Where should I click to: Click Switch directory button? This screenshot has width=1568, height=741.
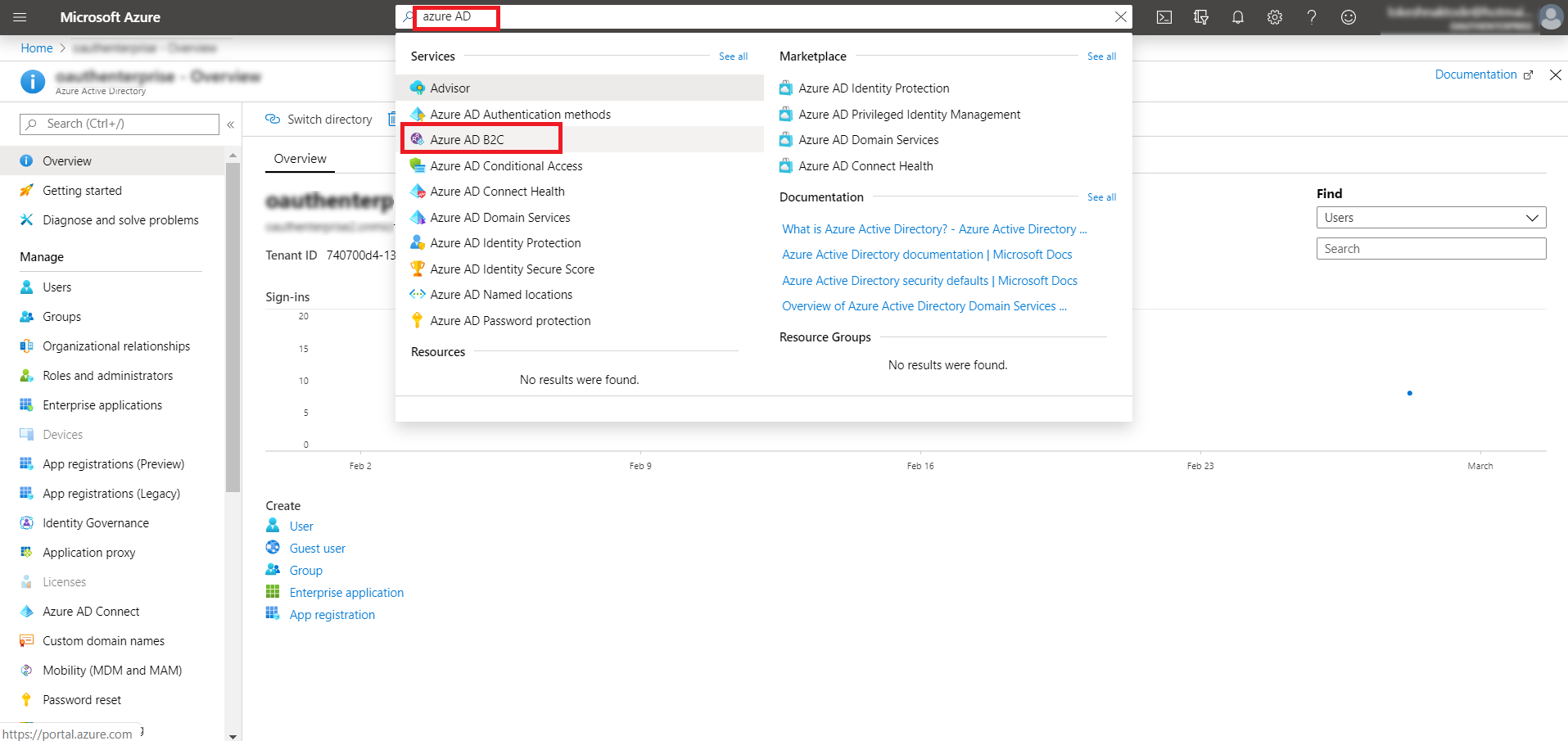pos(319,120)
